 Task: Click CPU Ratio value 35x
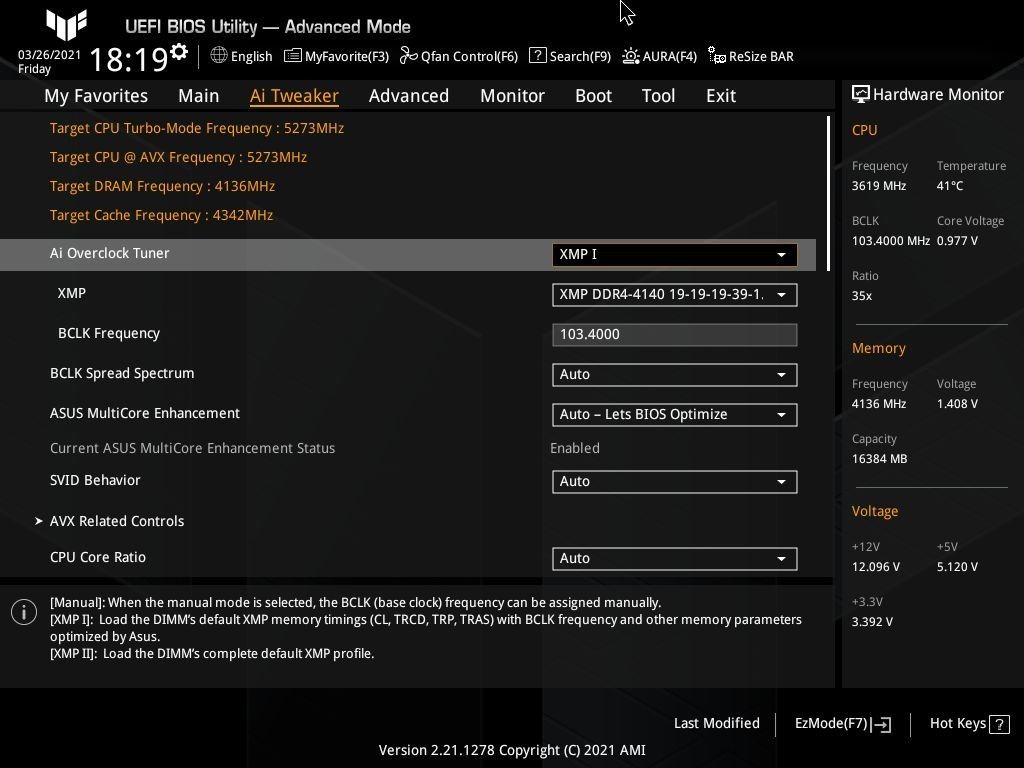coord(862,295)
